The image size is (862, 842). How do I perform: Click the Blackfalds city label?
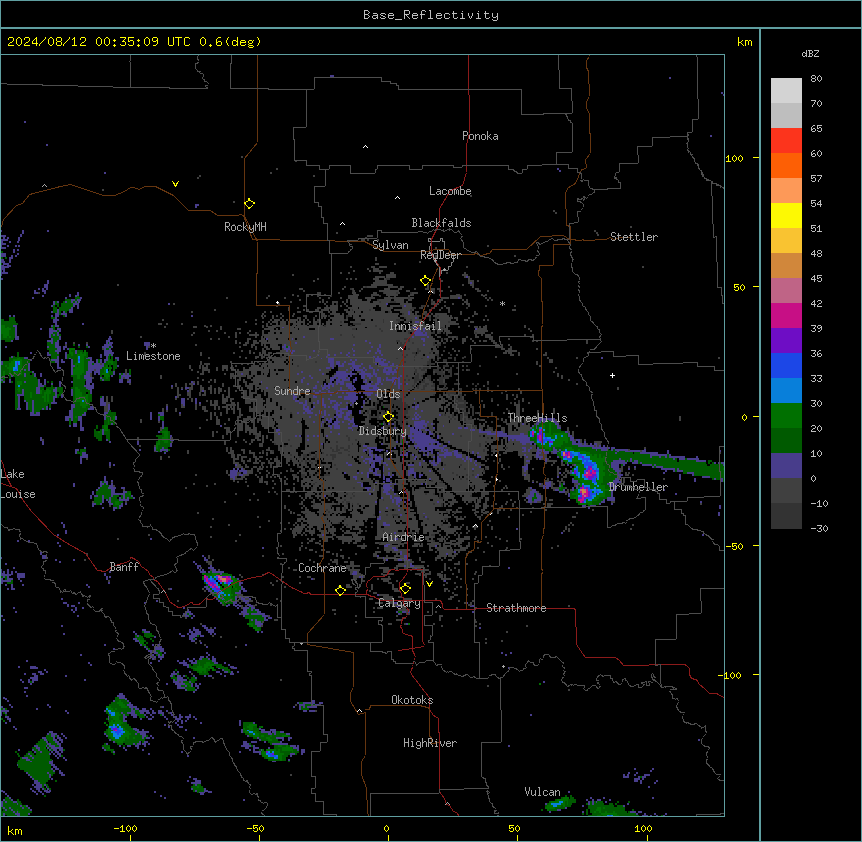click(441, 223)
